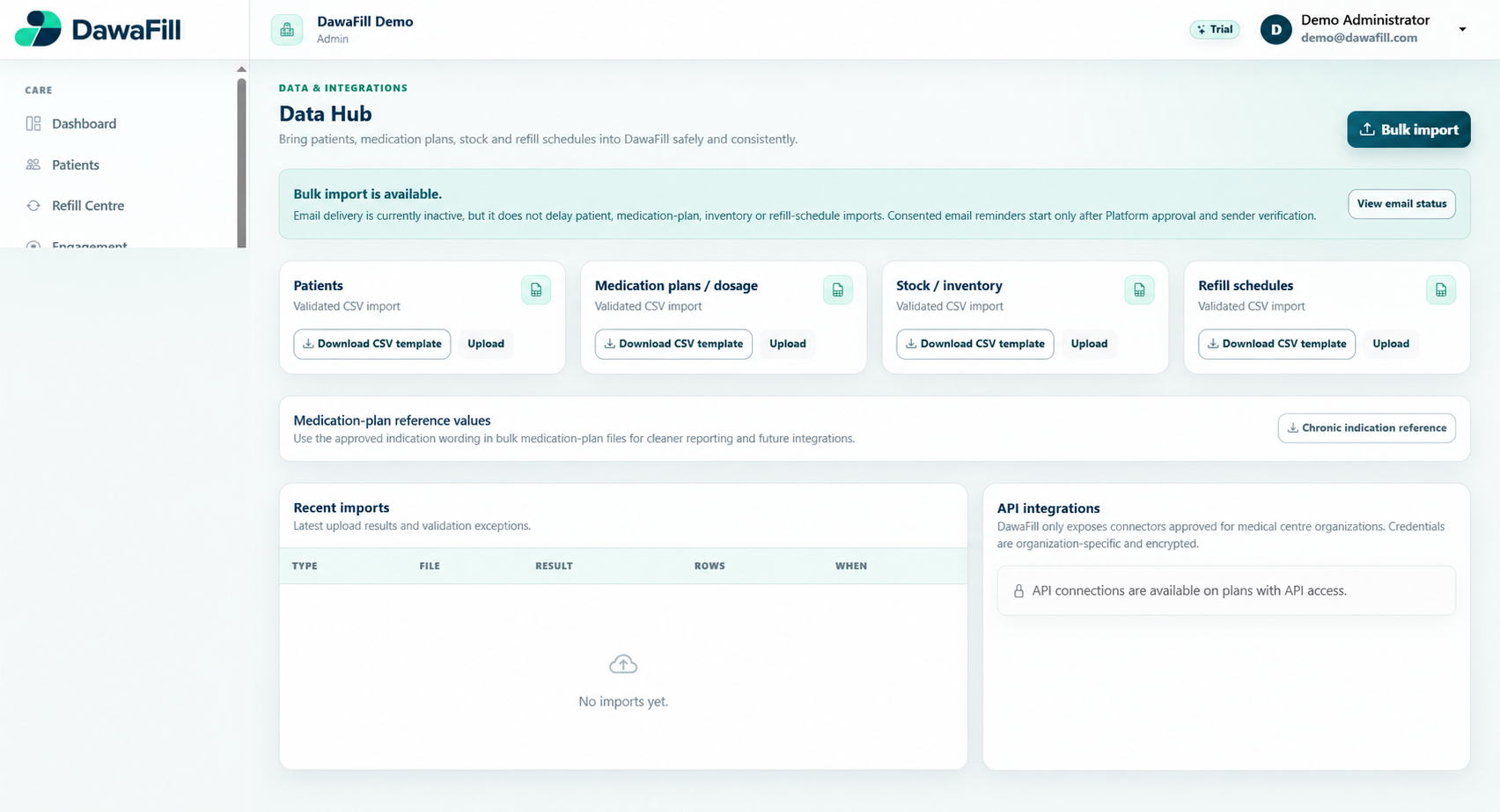Upload a Refill schedules CSV

click(1391, 344)
